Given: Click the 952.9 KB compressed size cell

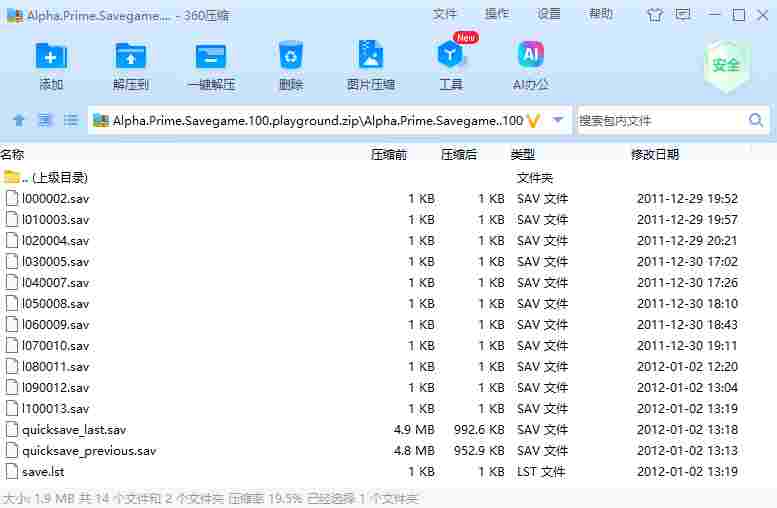Looking at the screenshot, I should click(479, 451).
